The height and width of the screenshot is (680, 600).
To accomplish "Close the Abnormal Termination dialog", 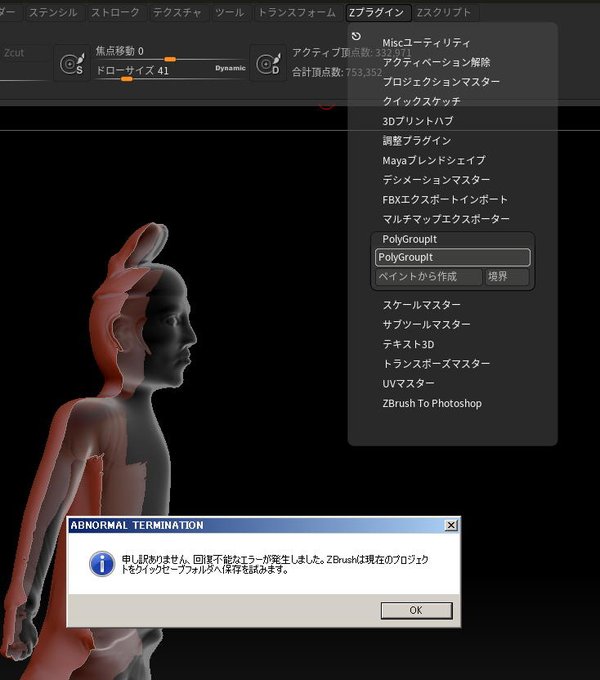I will pyautogui.click(x=451, y=525).
